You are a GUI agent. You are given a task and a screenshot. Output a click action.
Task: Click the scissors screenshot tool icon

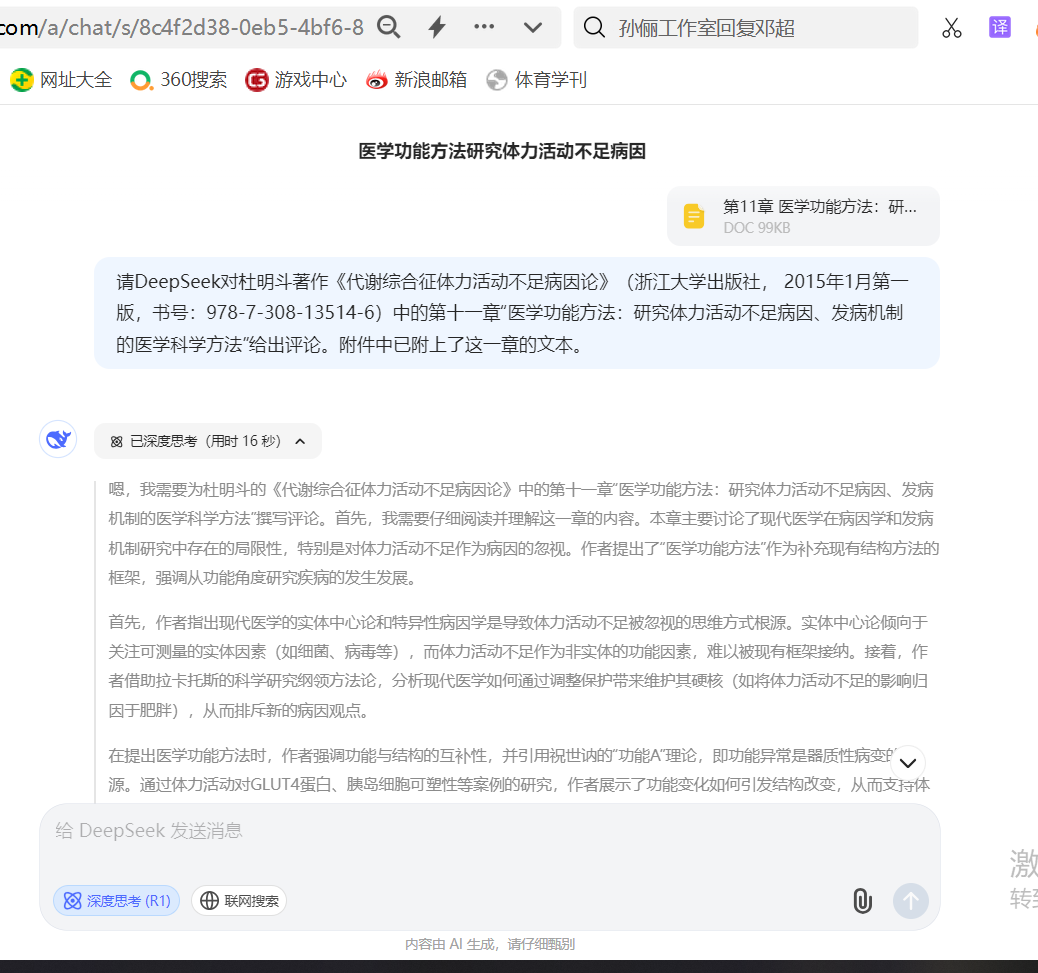(952, 27)
